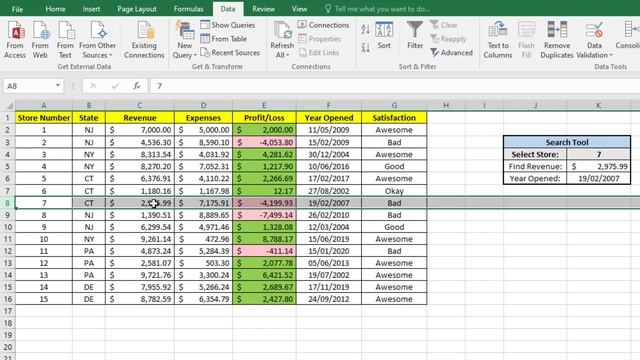Open the New Query dropdown
The image size is (640, 360).
click(x=184, y=40)
